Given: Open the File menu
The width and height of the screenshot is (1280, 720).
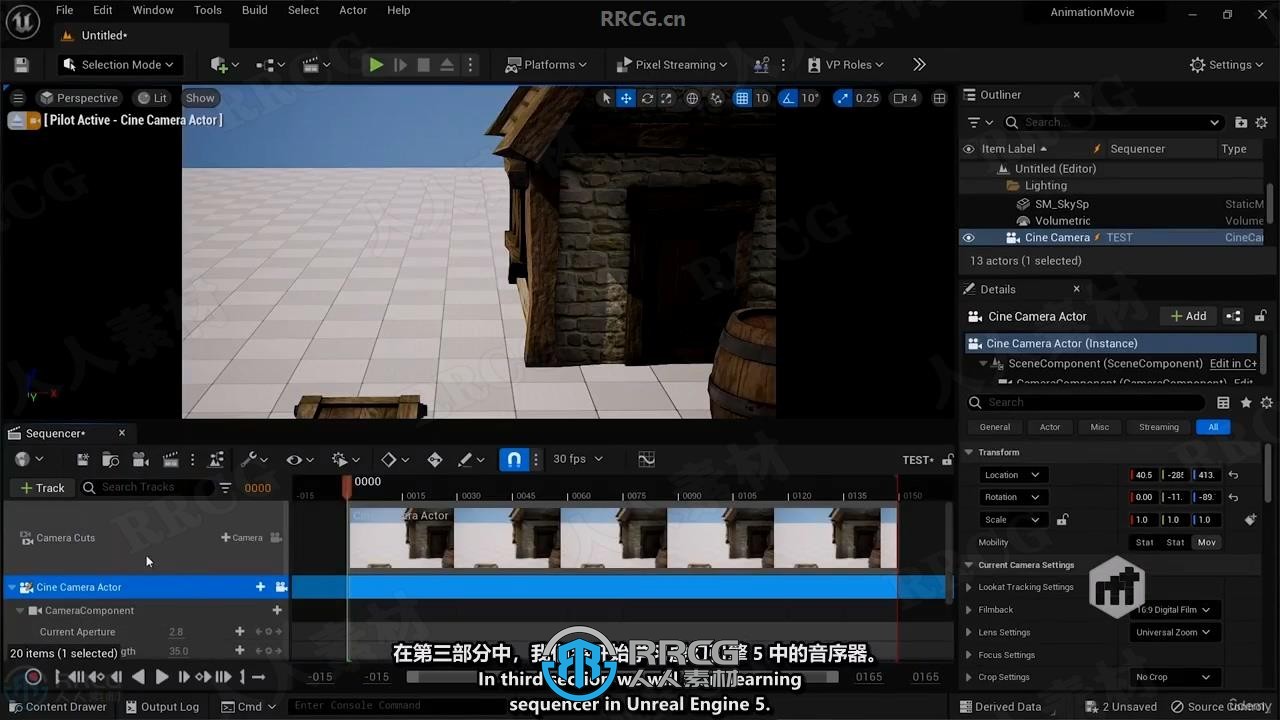Looking at the screenshot, I should pyautogui.click(x=64, y=10).
